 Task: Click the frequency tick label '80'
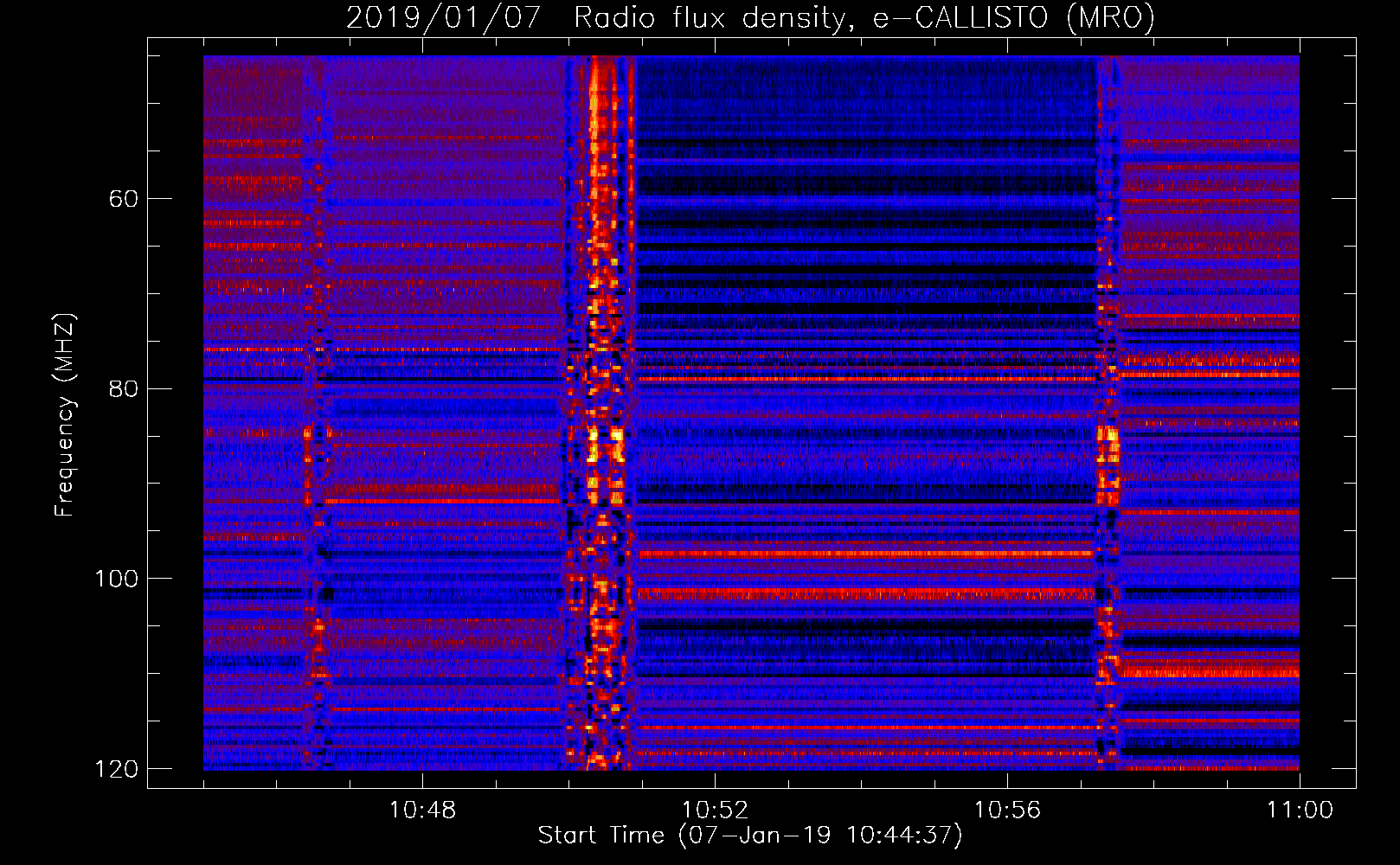pyautogui.click(x=124, y=388)
